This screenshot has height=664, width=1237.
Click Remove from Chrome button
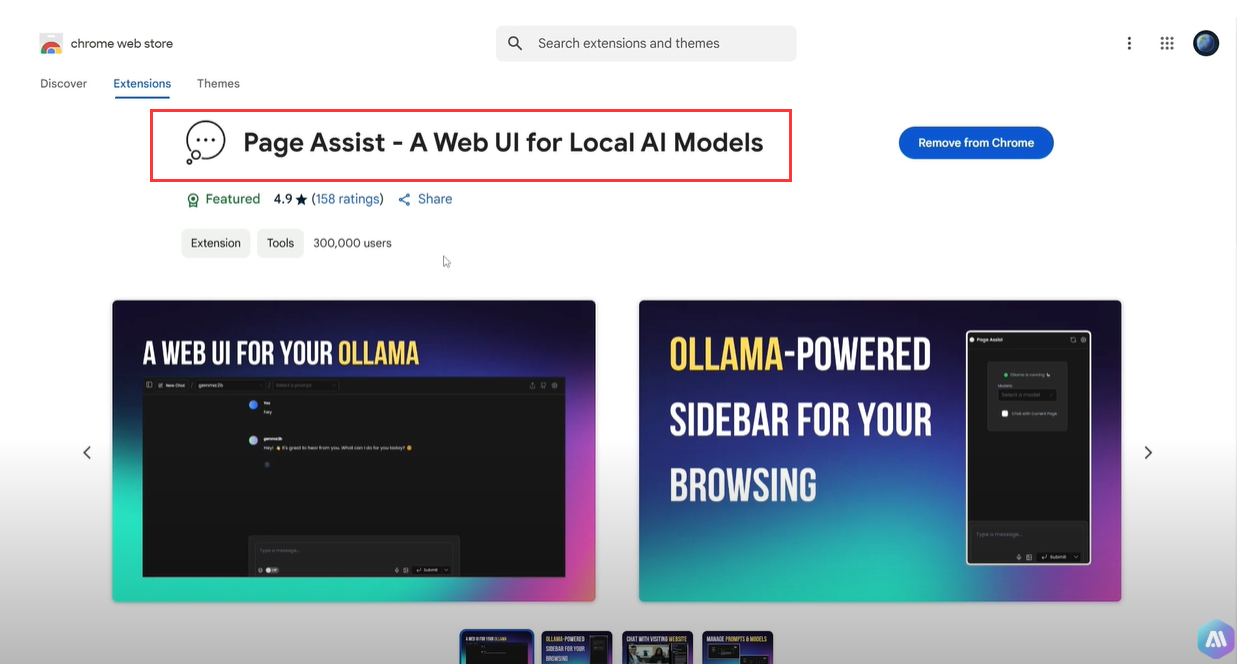click(x=976, y=143)
